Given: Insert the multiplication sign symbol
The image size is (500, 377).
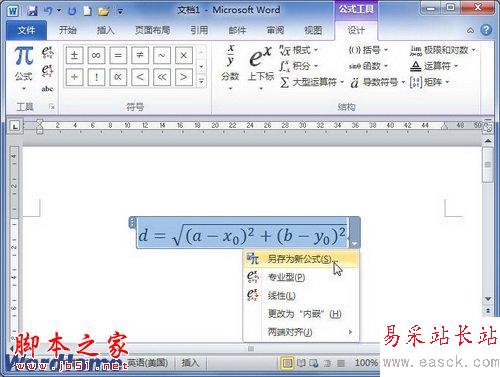Looking at the screenshot, I should click(x=184, y=55).
